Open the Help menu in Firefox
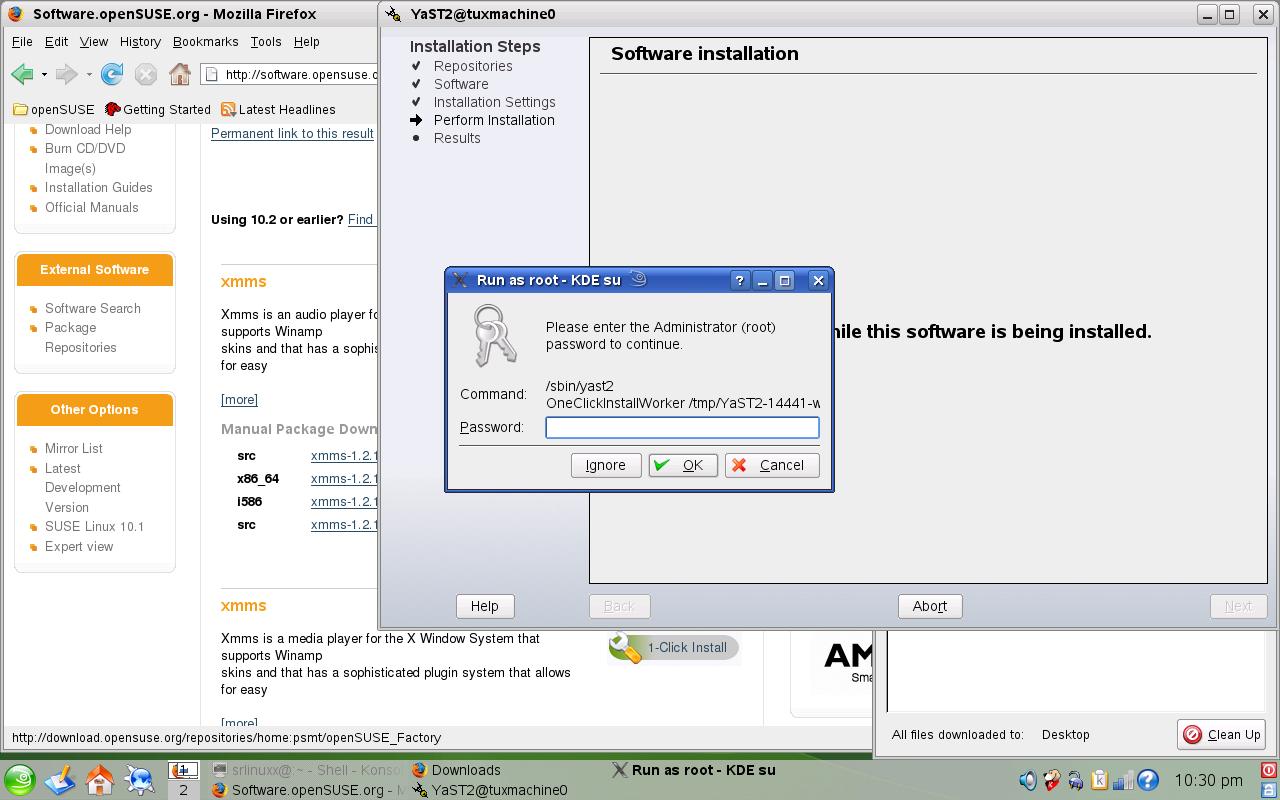Screen dimensions: 1280x800 pyautogui.click(x=306, y=42)
